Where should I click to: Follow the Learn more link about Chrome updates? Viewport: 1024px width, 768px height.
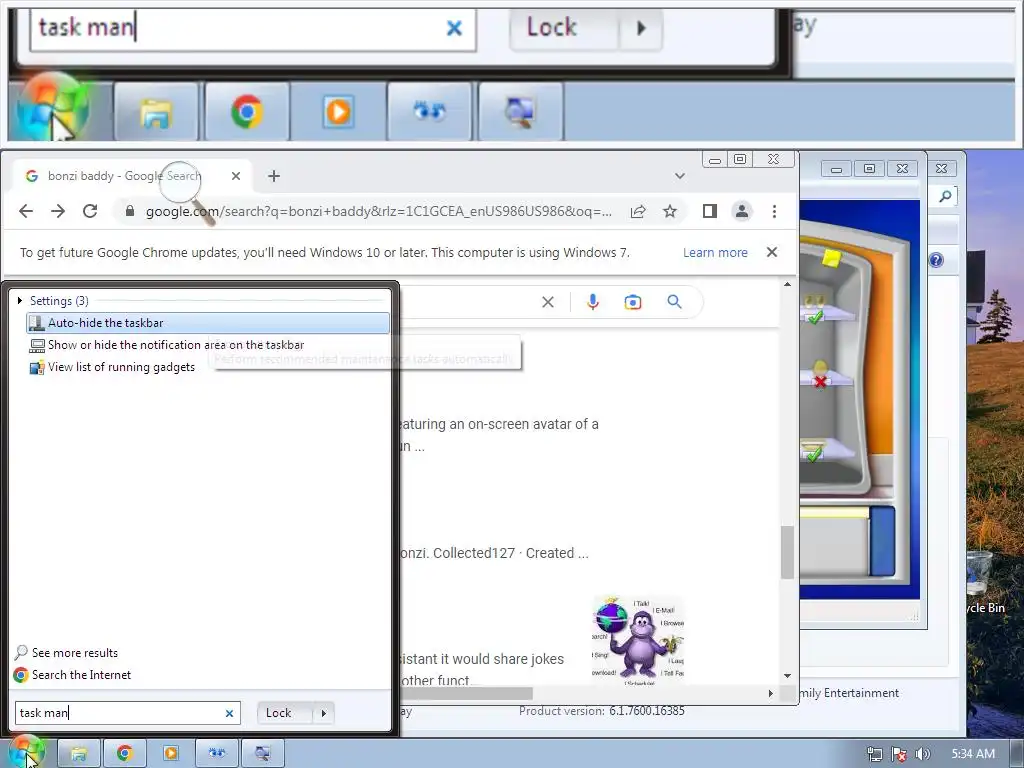715,253
